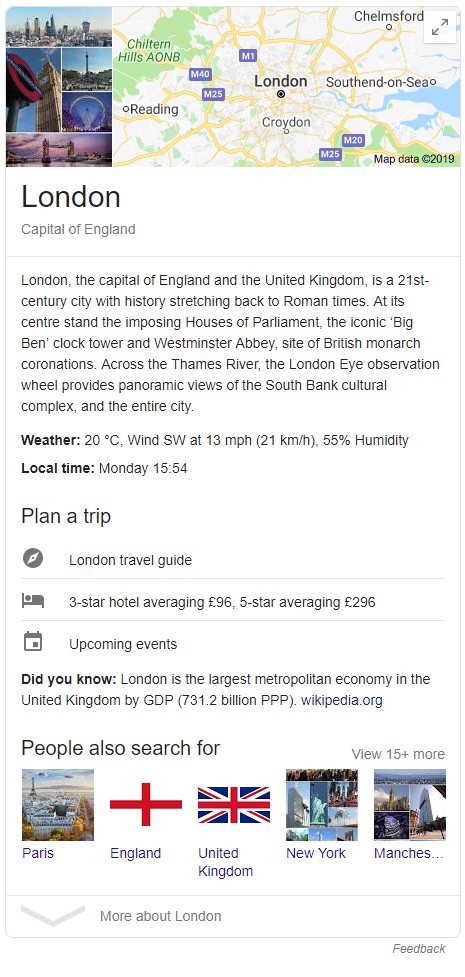Screen dimensions: 465x977
Task: Select the hotel averaging prices row
Action: pos(233,601)
